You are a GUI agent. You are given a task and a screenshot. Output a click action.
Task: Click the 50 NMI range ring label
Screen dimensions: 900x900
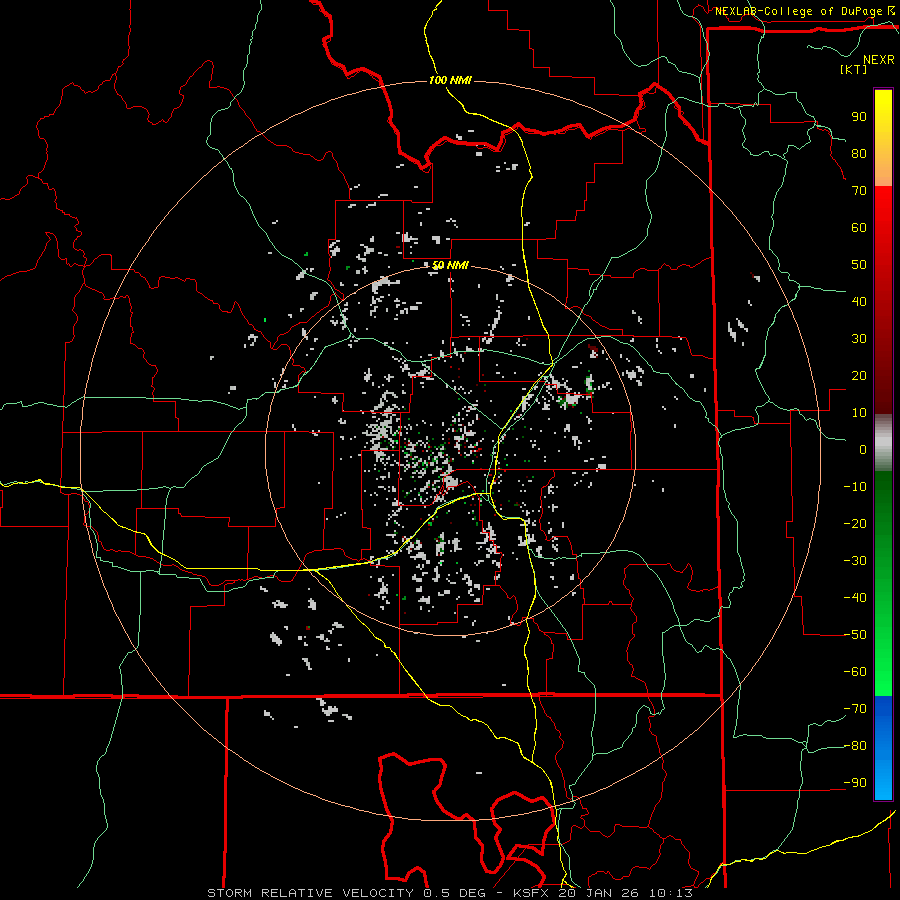tap(450, 265)
